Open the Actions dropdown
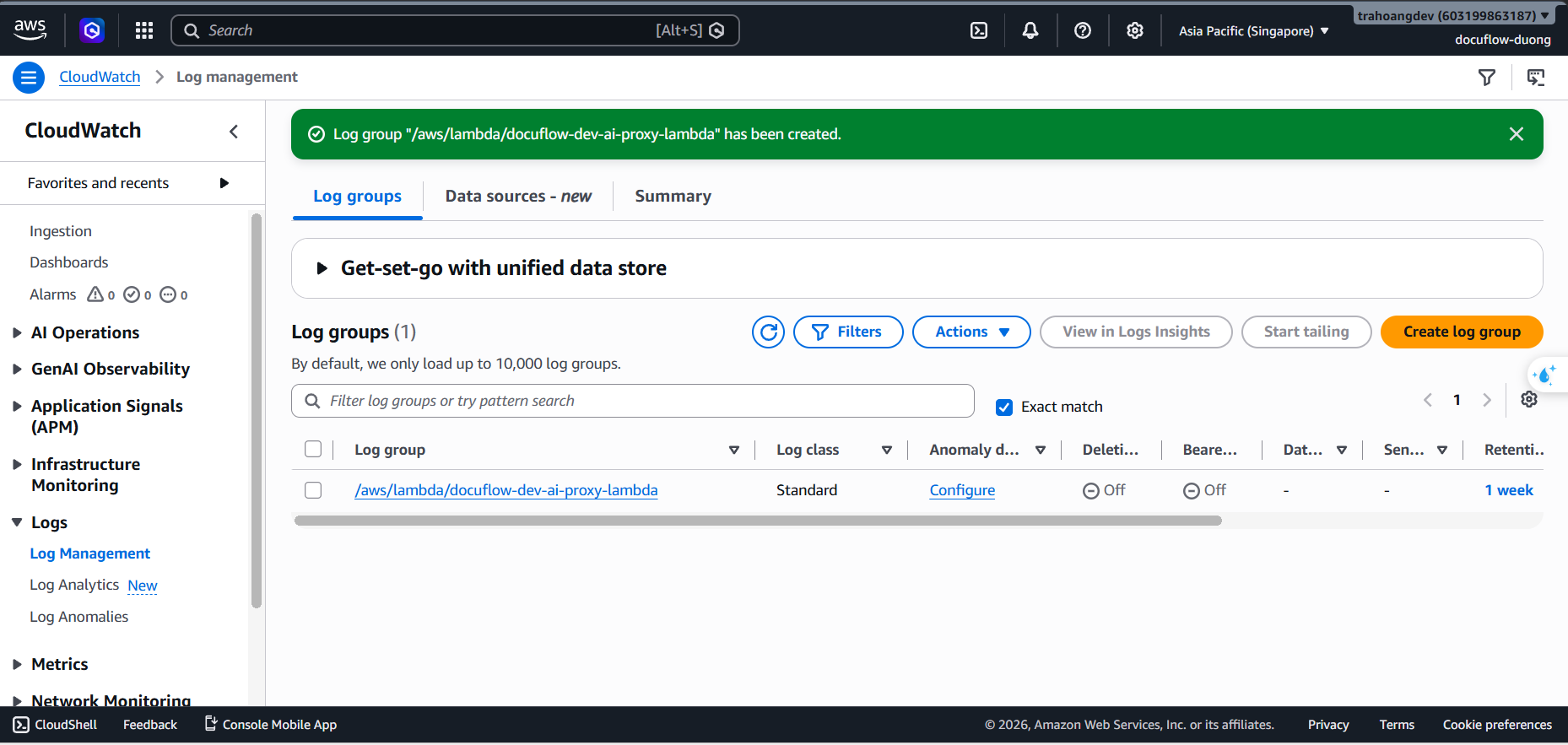This screenshot has height=745, width=1568. tap(971, 332)
